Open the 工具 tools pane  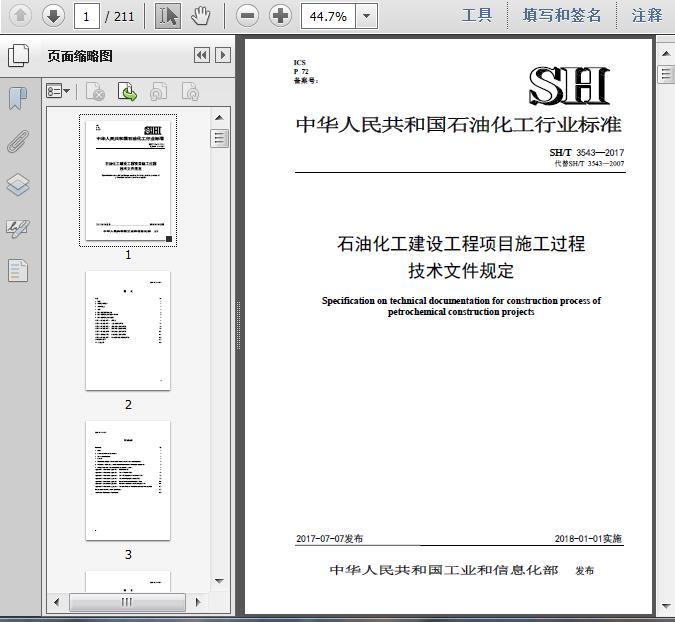click(x=477, y=15)
